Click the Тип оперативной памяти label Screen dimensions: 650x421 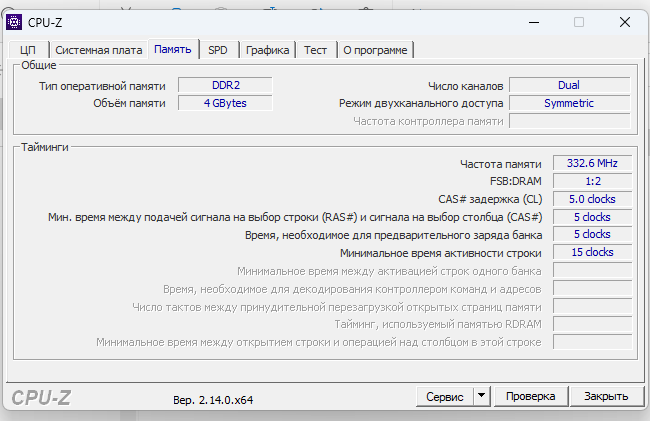102,86
